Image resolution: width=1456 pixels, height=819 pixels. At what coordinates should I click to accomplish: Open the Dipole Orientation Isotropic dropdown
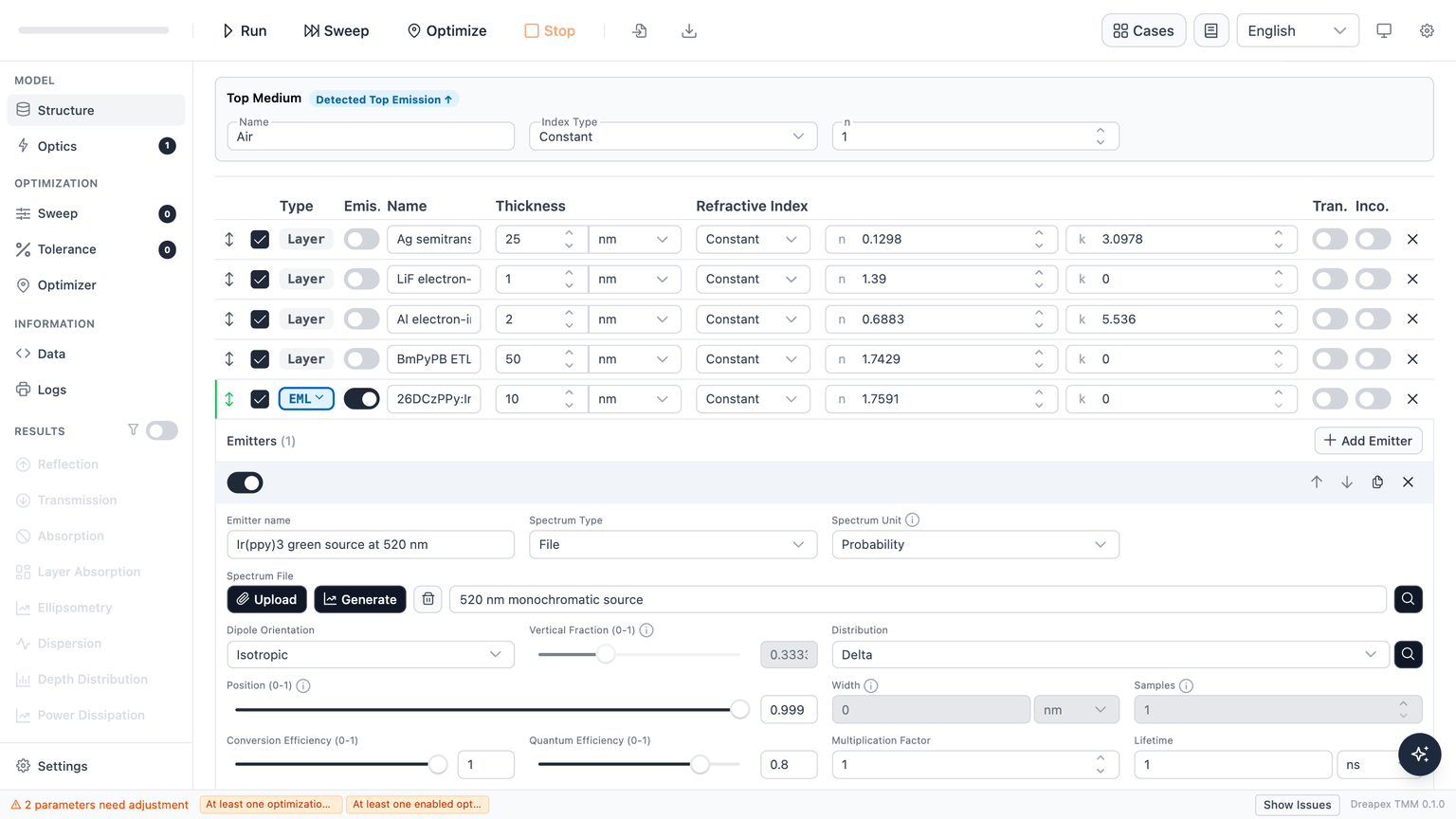coord(370,654)
